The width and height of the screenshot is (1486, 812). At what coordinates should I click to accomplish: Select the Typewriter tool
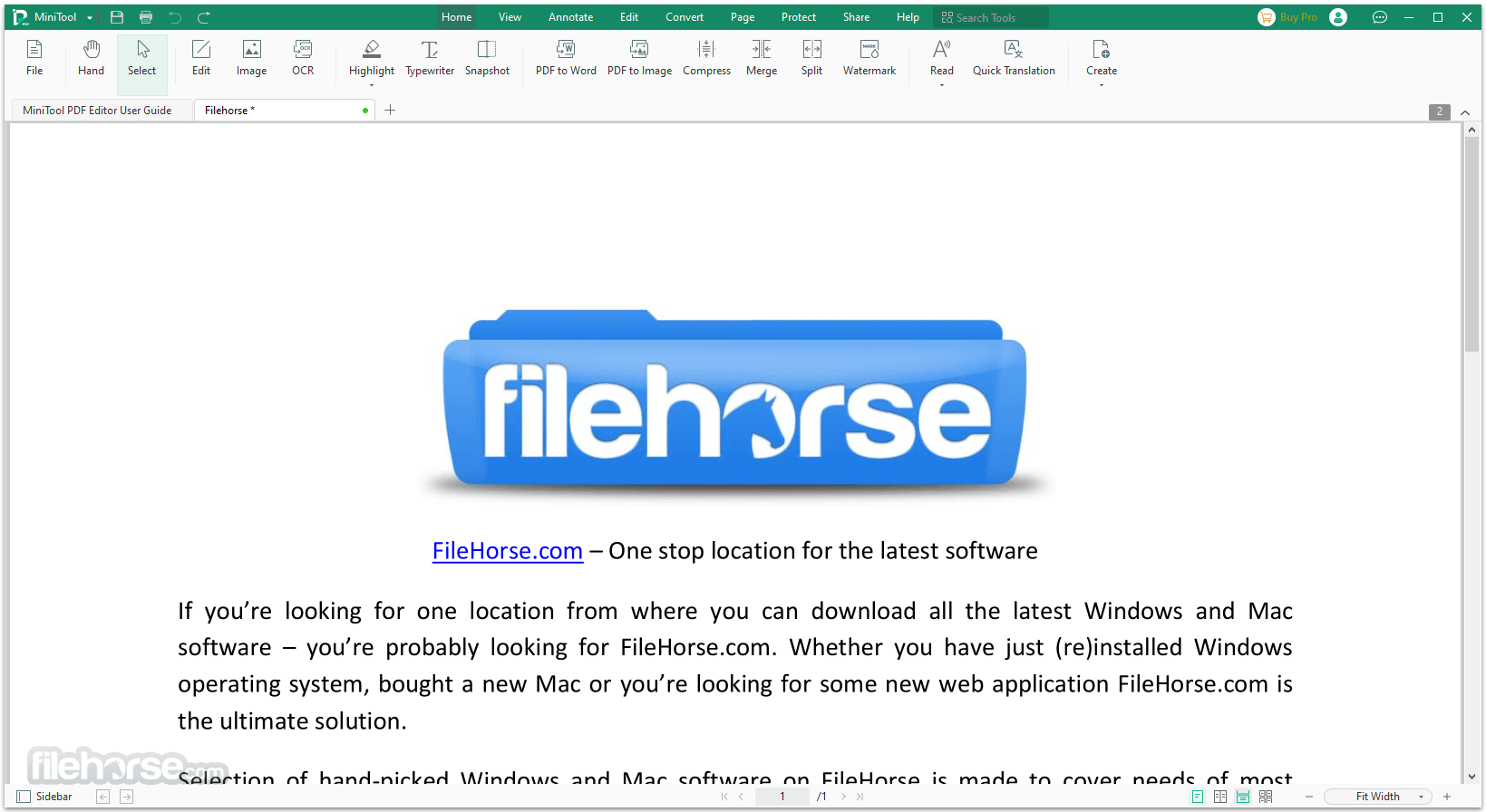point(430,59)
